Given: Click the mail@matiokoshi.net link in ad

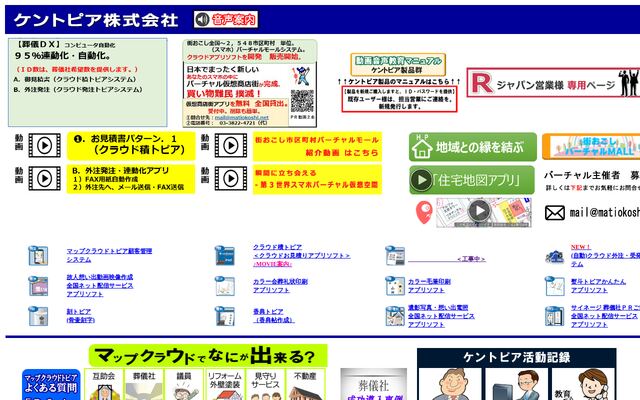Looking at the screenshot, I should pyautogui.click(x=242, y=118).
